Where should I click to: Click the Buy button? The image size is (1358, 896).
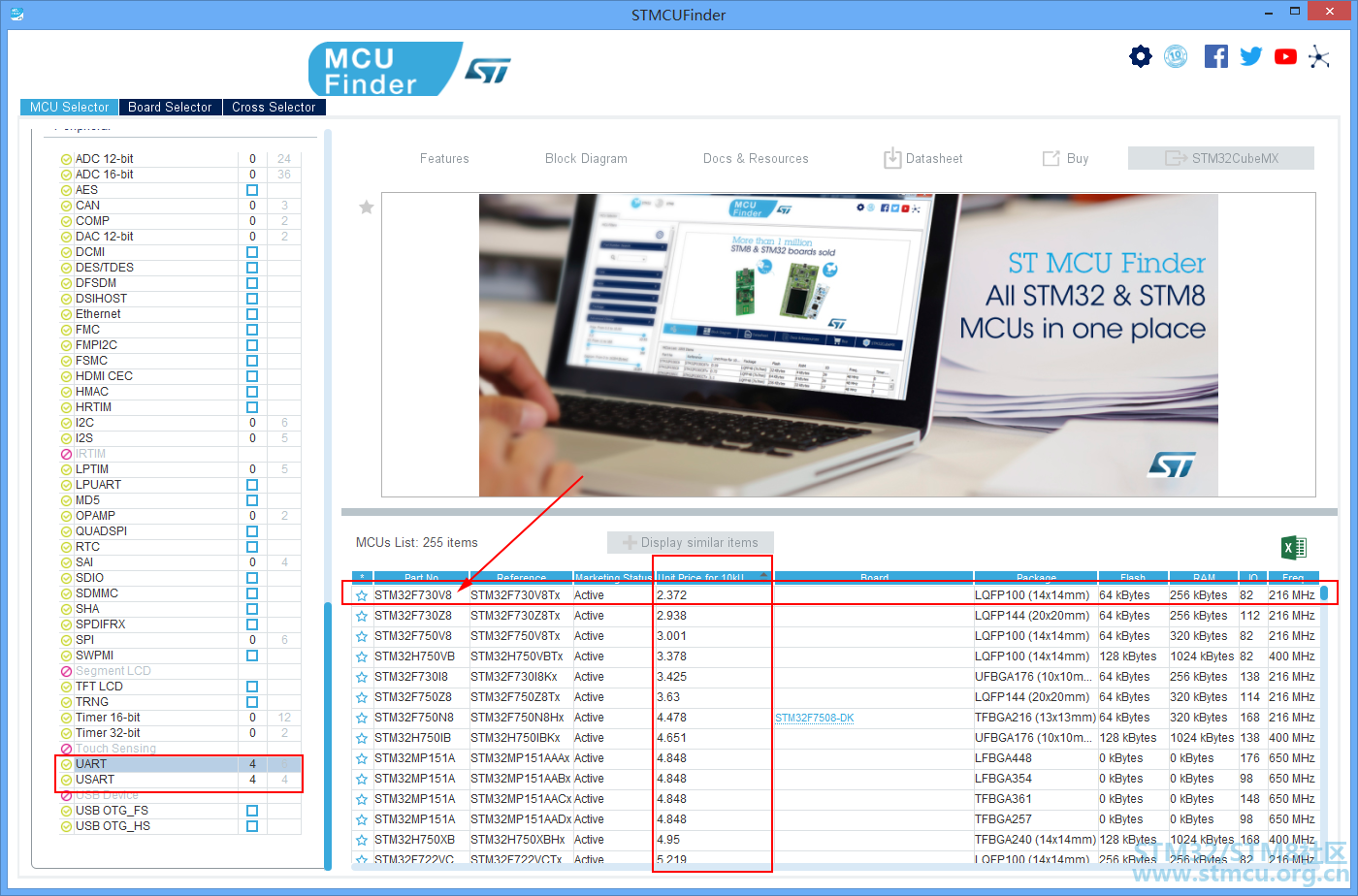click(x=1065, y=159)
